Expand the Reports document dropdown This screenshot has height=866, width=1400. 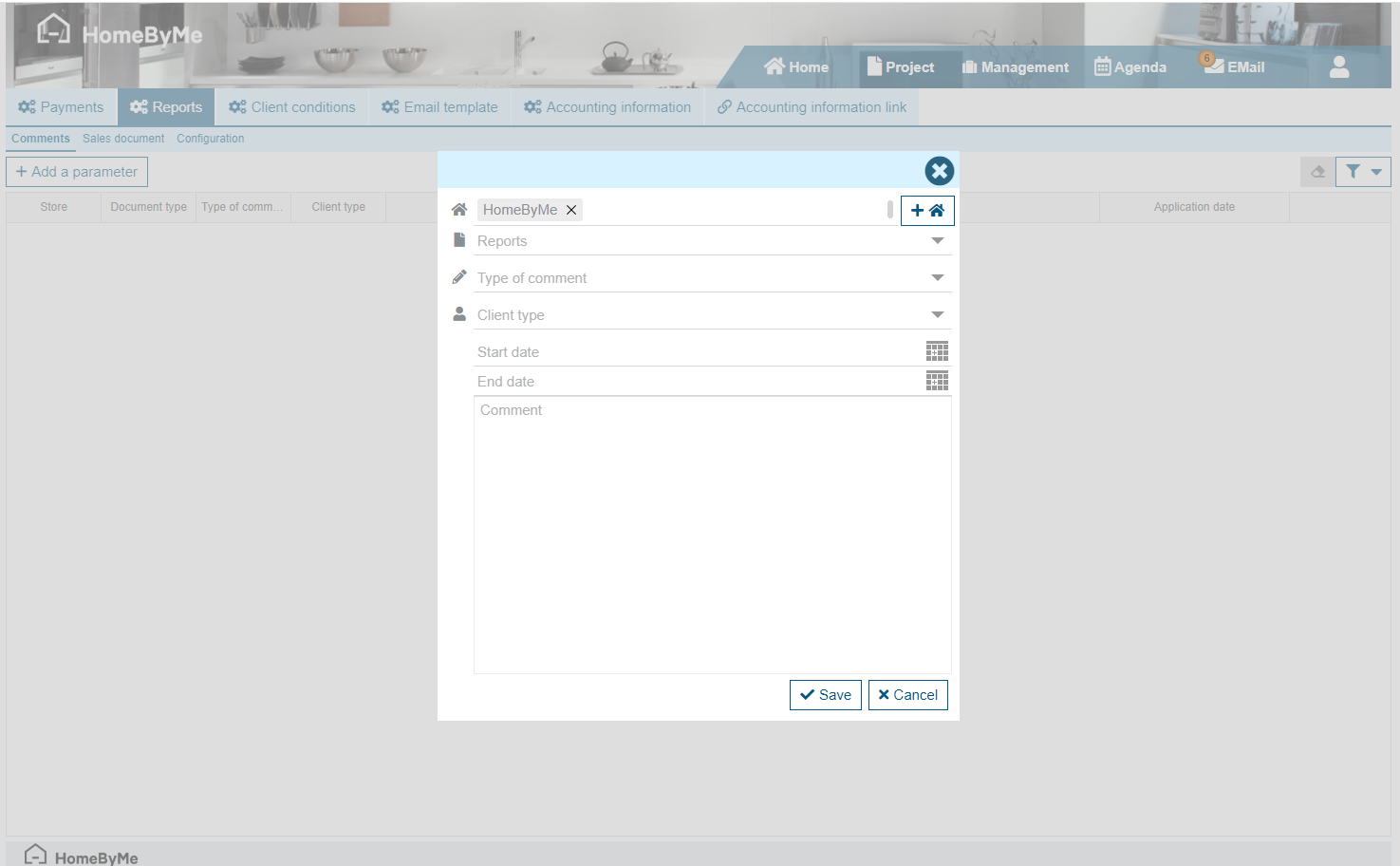tap(937, 241)
